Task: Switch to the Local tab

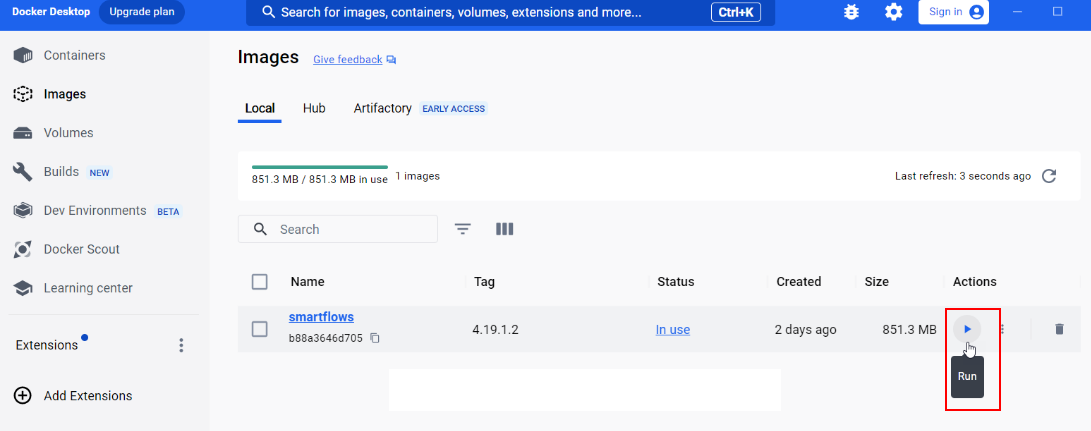Action: pyautogui.click(x=260, y=109)
